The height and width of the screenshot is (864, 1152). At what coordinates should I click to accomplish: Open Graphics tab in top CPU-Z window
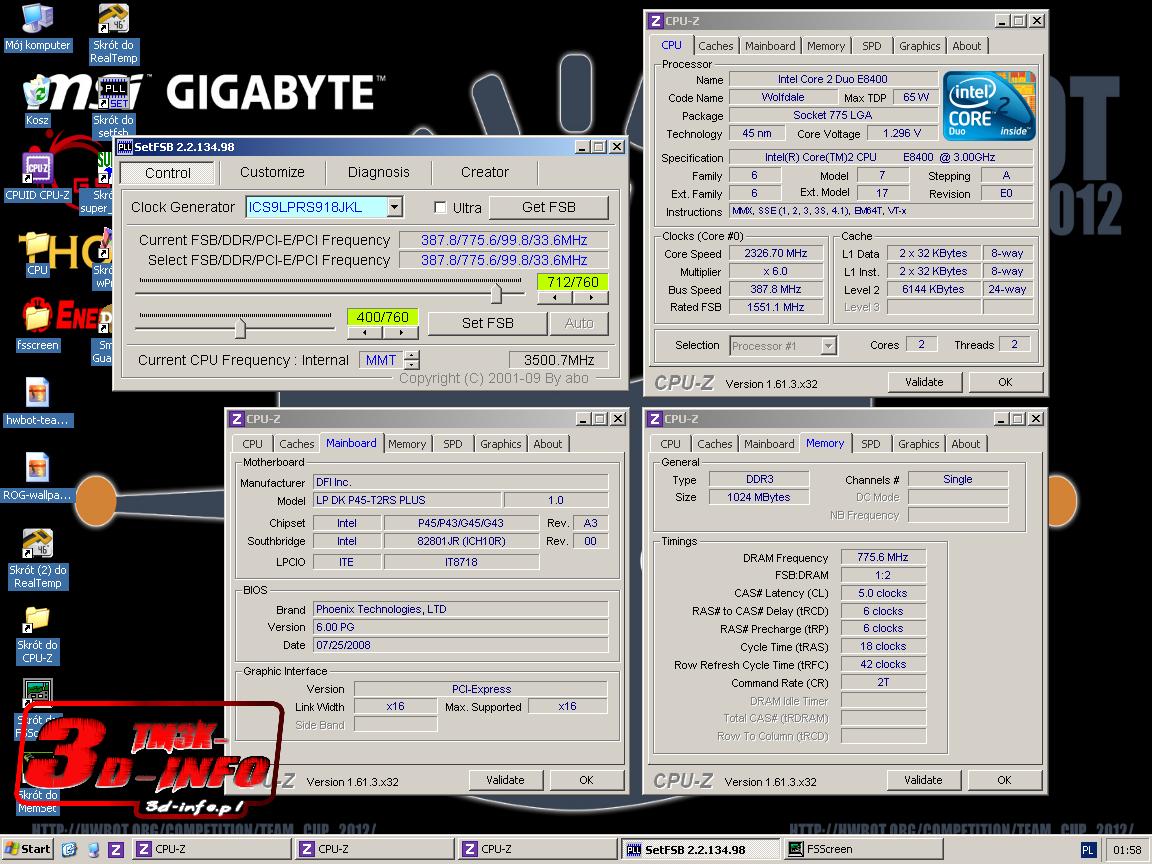(x=919, y=46)
